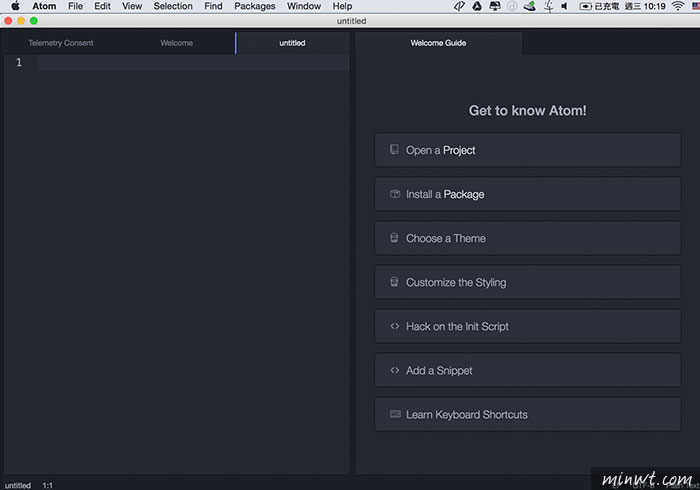Click the input source flag icon in menu bar
Image resolution: width=700 pixels, height=490 pixels.
pyautogui.click(x=696, y=6)
